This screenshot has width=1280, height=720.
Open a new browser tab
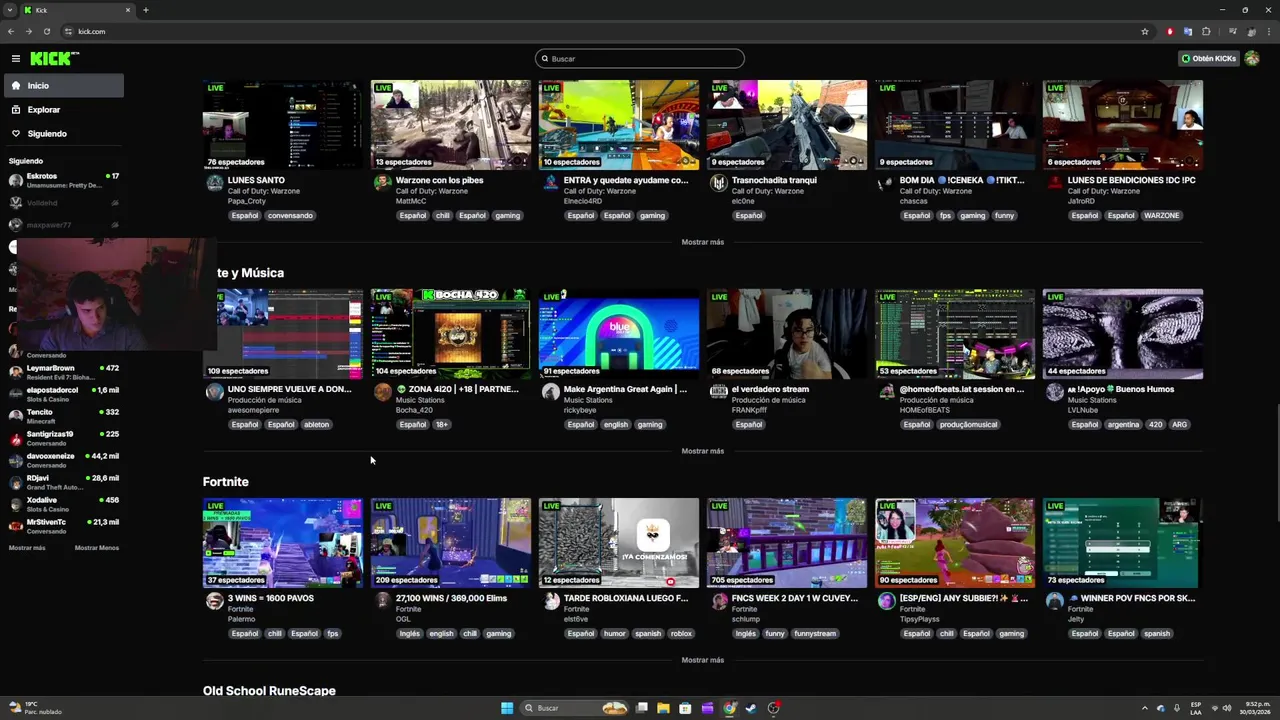tap(146, 10)
